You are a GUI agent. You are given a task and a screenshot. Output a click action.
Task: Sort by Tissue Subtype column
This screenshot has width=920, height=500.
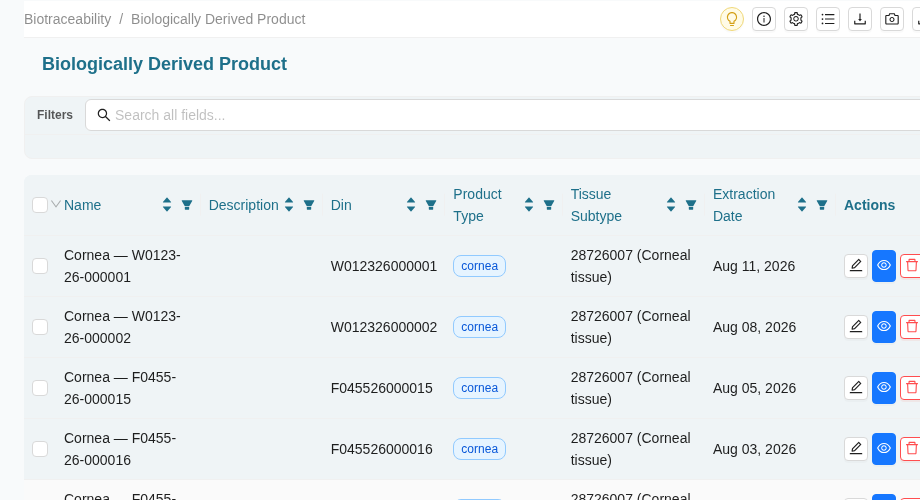(671, 205)
